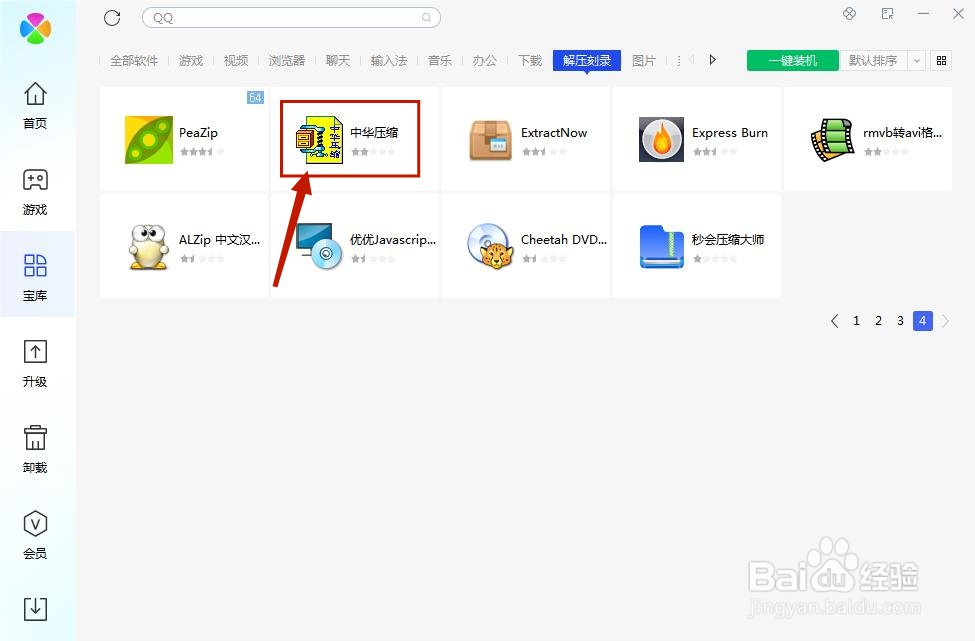
Task: Expand more categories with the right arrow
Action: tap(712, 60)
